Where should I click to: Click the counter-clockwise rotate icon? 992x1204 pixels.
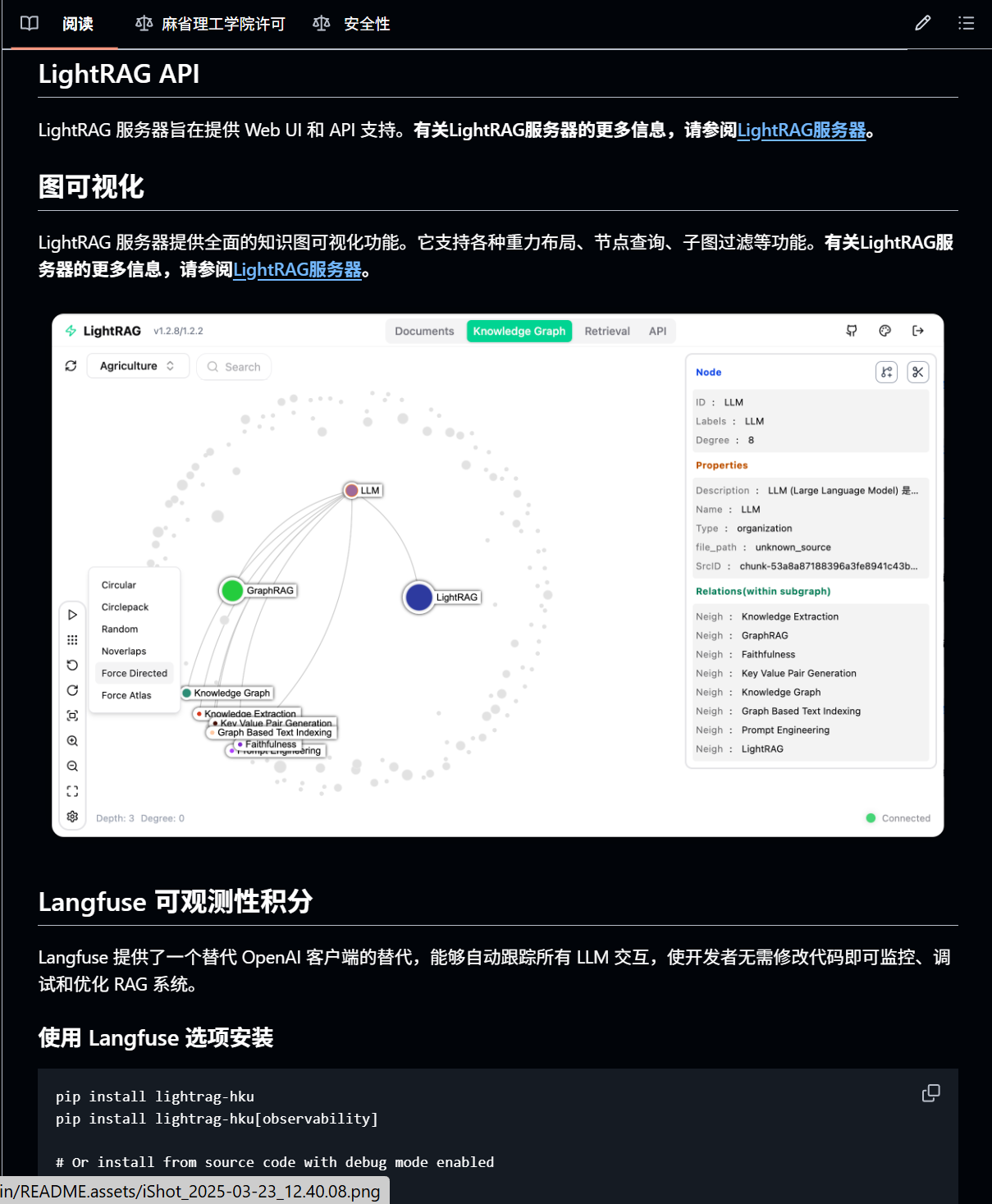pyautogui.click(x=72, y=666)
